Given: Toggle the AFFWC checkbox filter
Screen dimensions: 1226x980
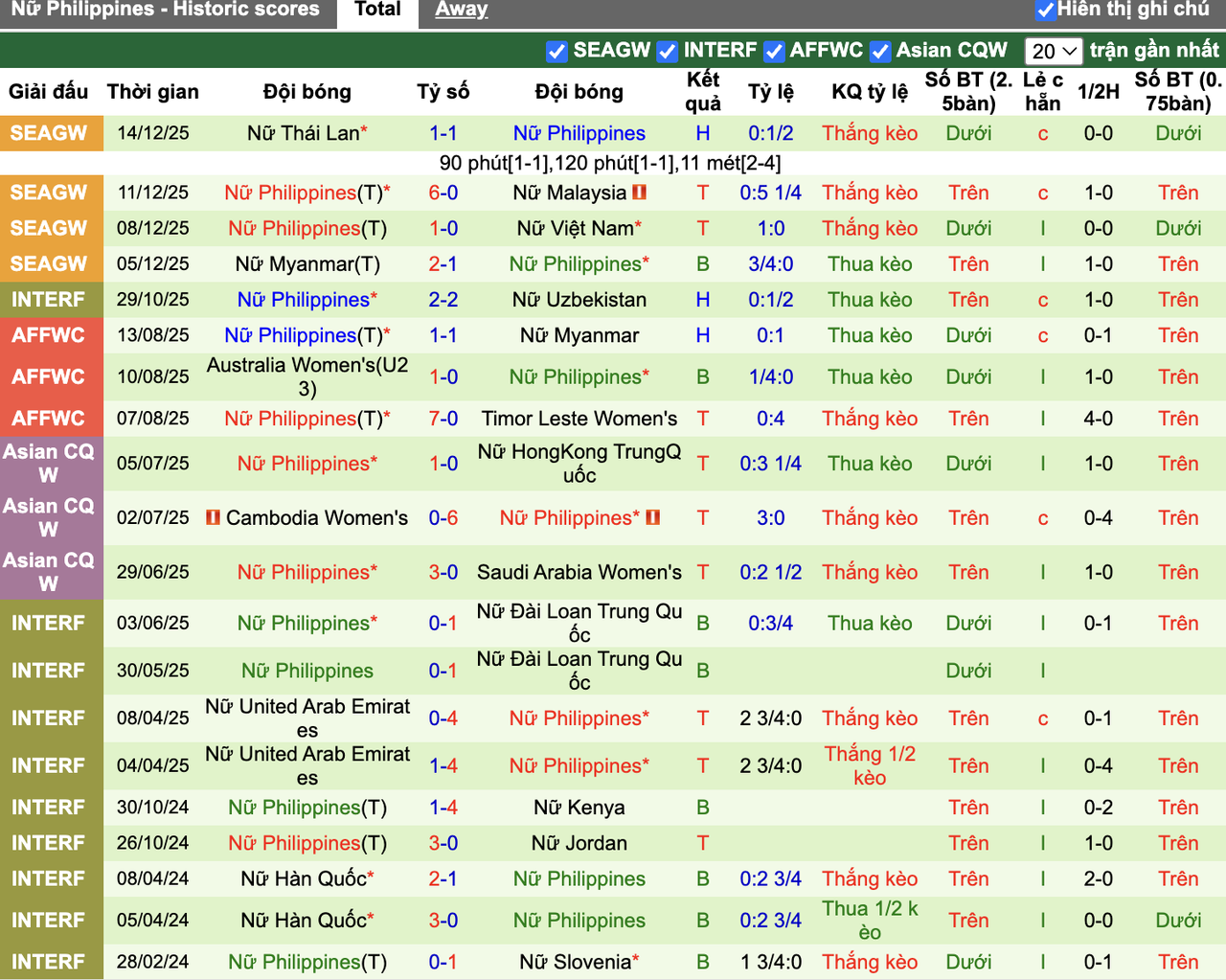Looking at the screenshot, I should coord(774,51).
